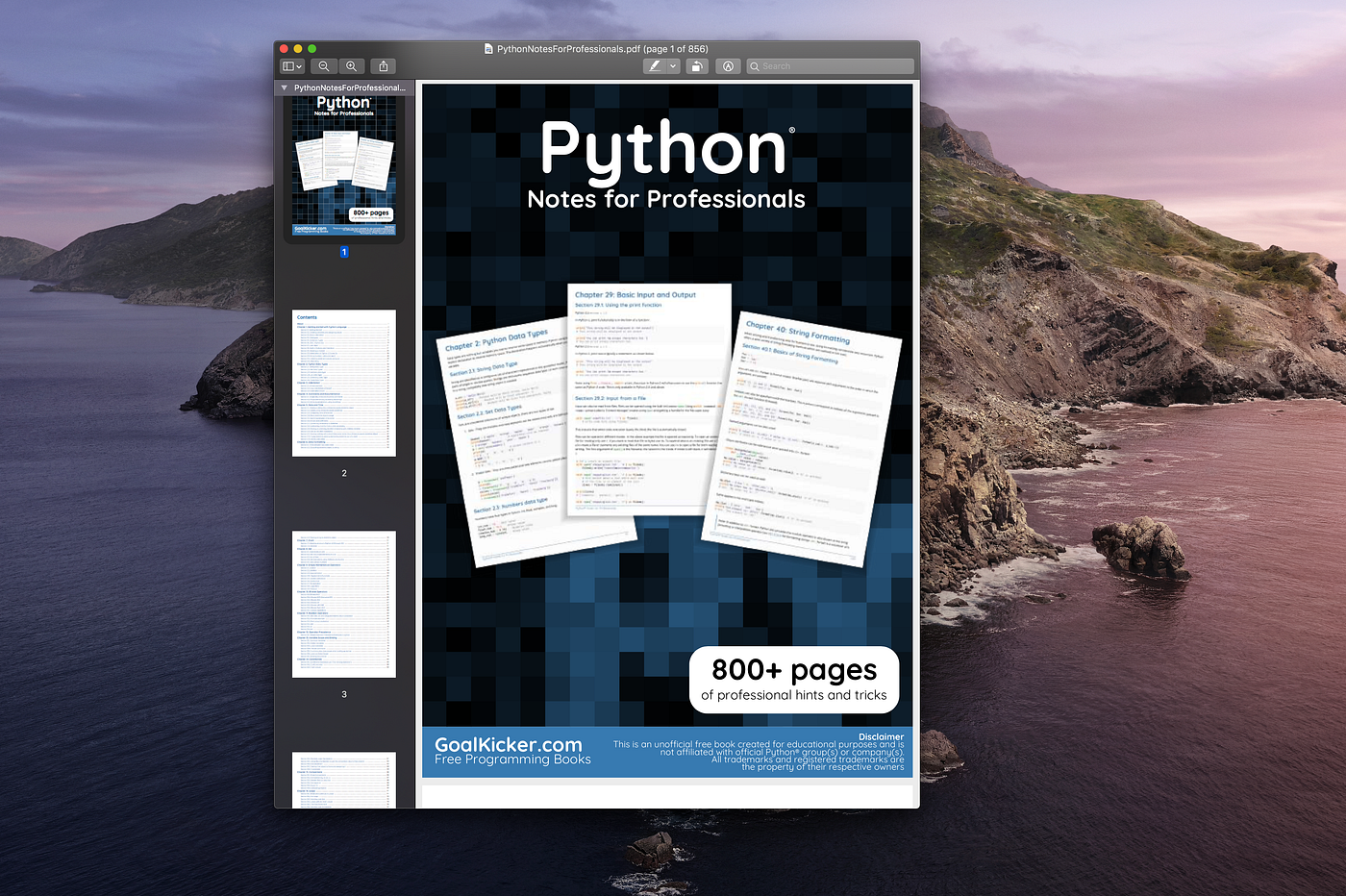Rotate the page with the rotate button
1346x896 pixels.
(697, 66)
